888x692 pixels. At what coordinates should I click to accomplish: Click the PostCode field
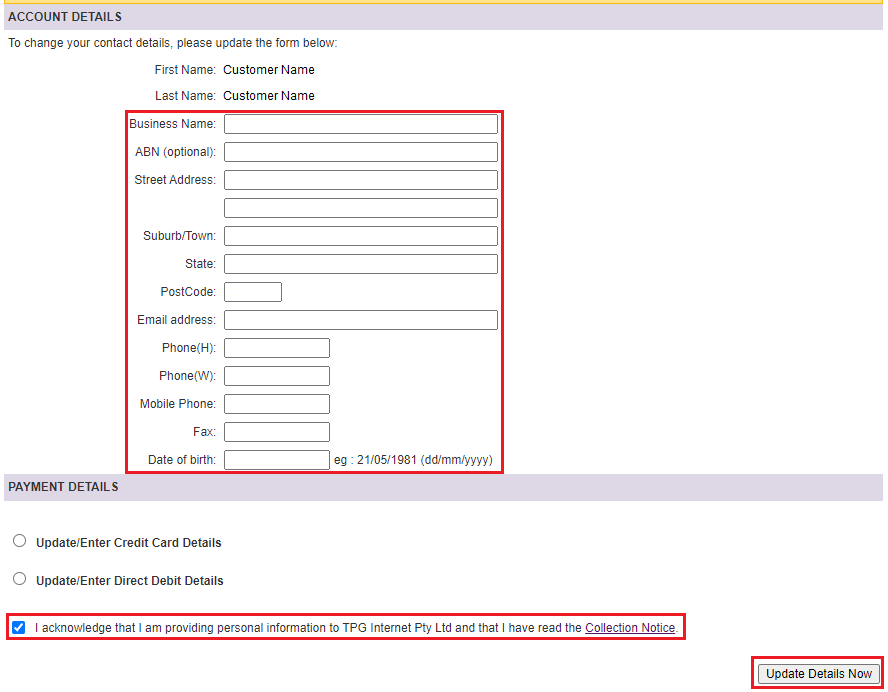(x=252, y=291)
